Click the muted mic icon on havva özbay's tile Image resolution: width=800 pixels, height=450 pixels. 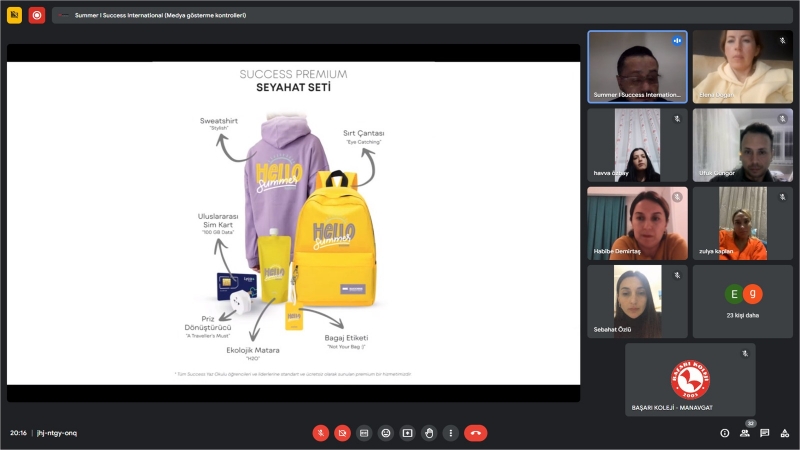[x=677, y=119]
